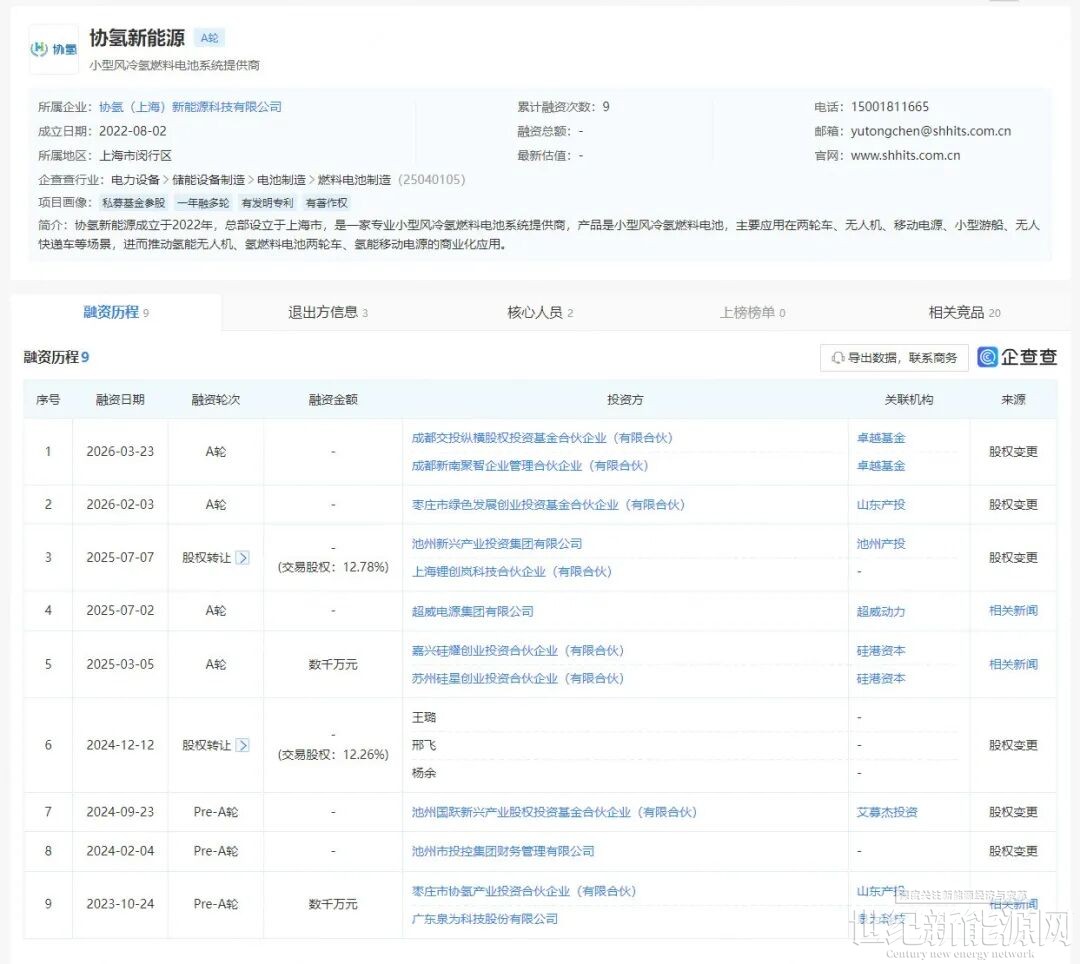Click the A轮 tag beside company name

point(209,38)
